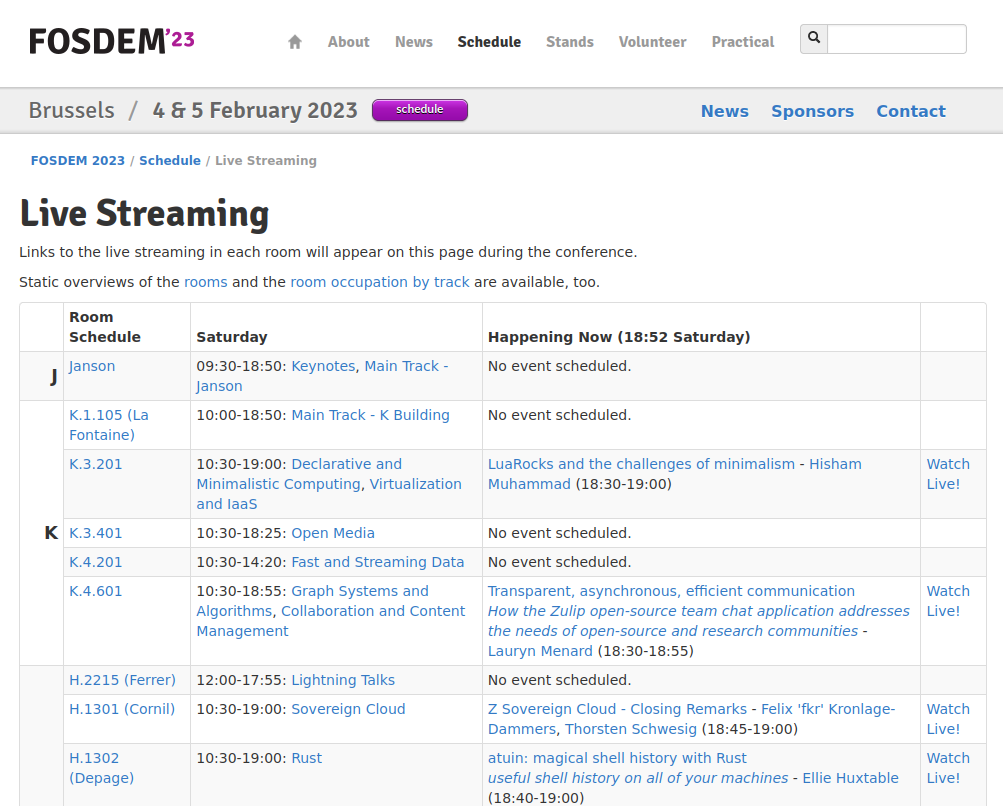Open News link in the grey banner

[725, 111]
